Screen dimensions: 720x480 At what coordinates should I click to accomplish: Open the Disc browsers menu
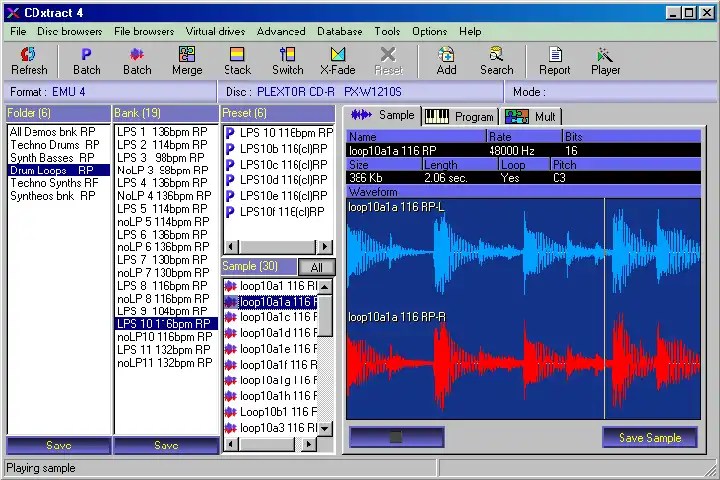coord(70,32)
